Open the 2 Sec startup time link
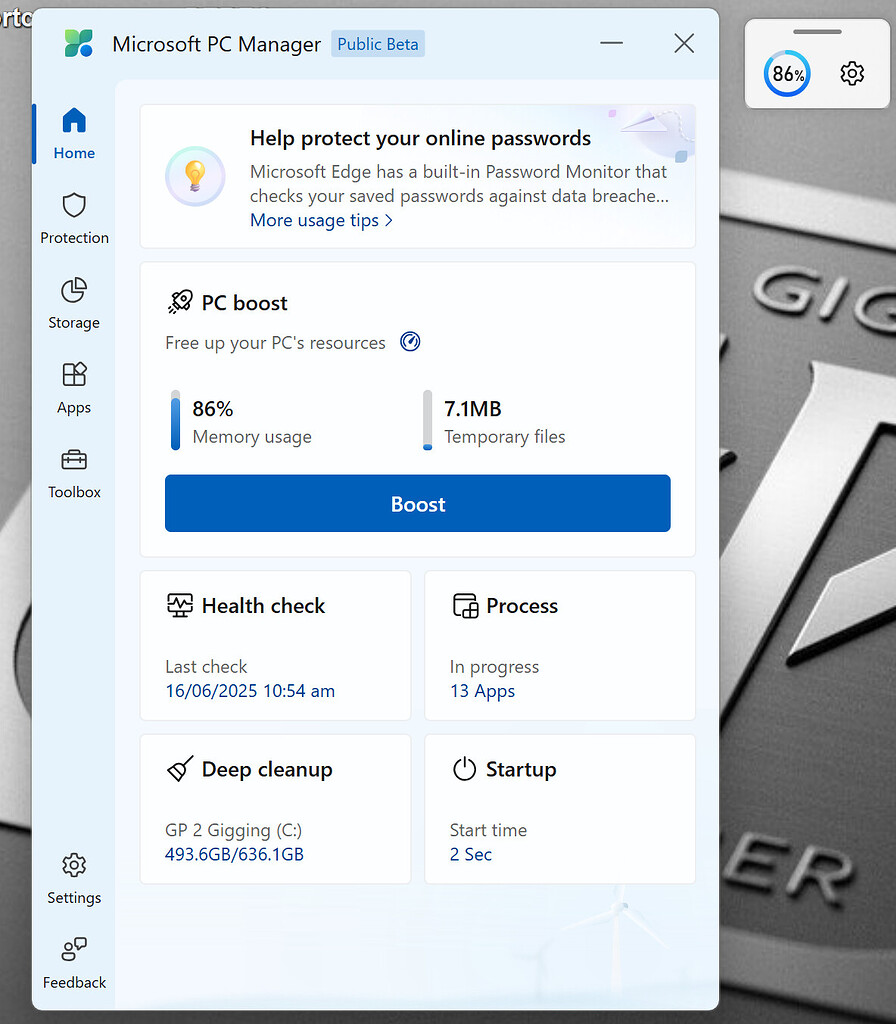 click(x=470, y=854)
